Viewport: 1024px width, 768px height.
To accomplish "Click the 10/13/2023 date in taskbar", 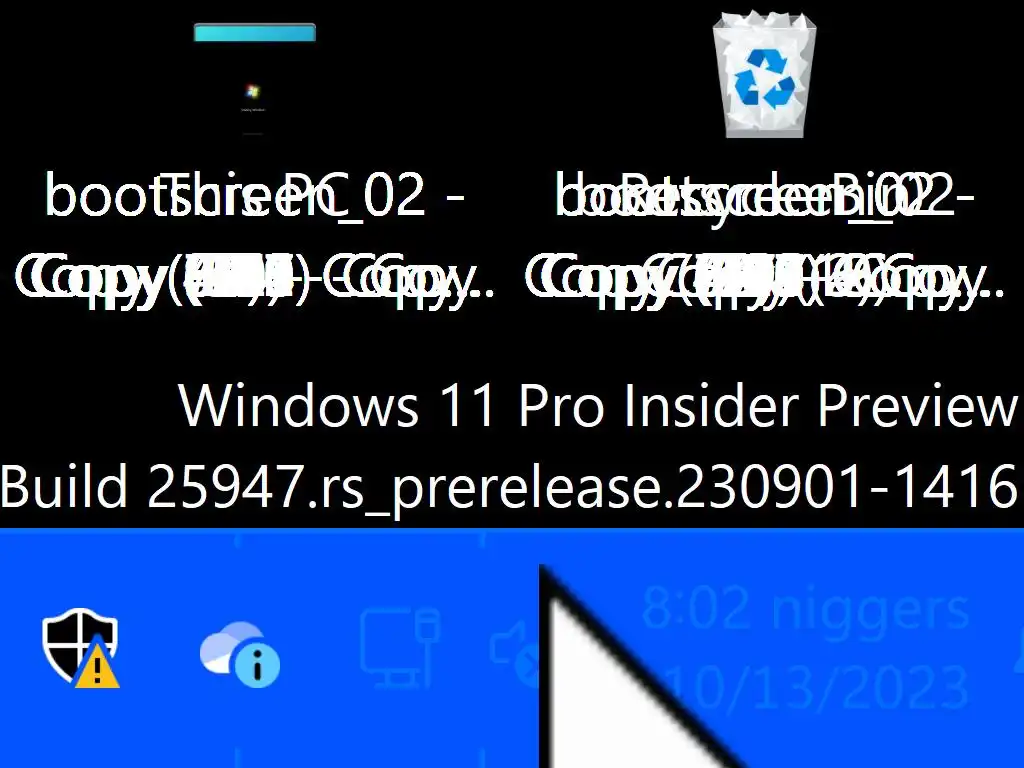I will tap(816, 688).
